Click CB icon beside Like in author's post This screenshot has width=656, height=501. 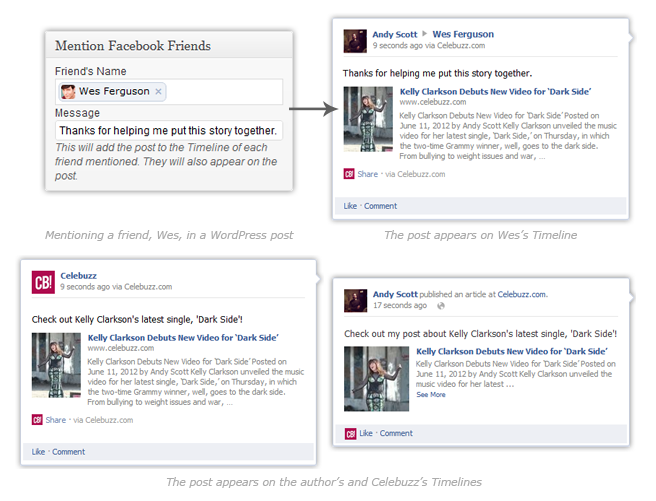click(x=350, y=433)
